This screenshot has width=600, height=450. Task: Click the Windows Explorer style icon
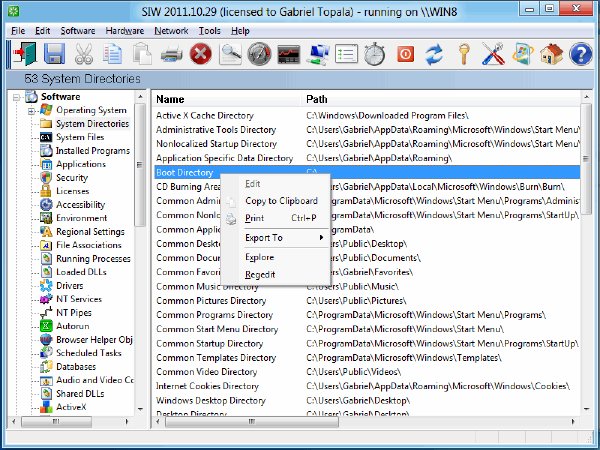[523, 54]
